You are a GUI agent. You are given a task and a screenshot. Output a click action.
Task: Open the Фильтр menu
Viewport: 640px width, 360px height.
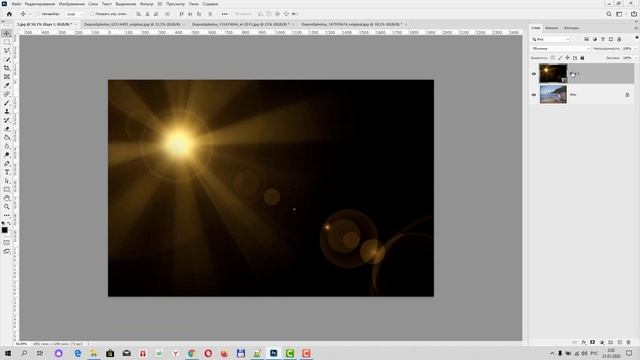pos(147,4)
